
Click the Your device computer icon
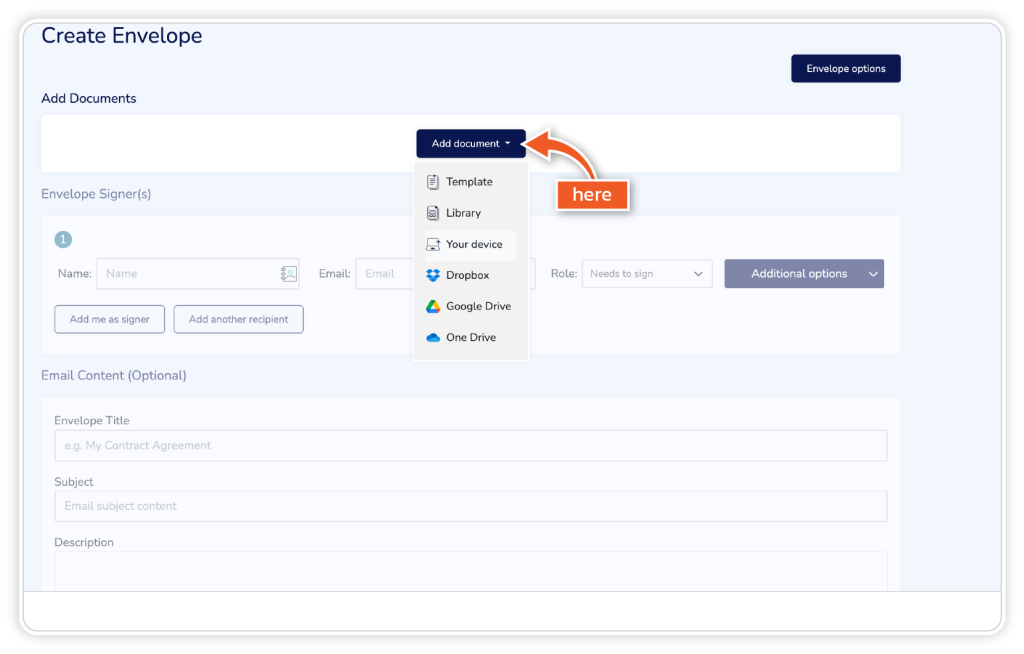point(433,245)
